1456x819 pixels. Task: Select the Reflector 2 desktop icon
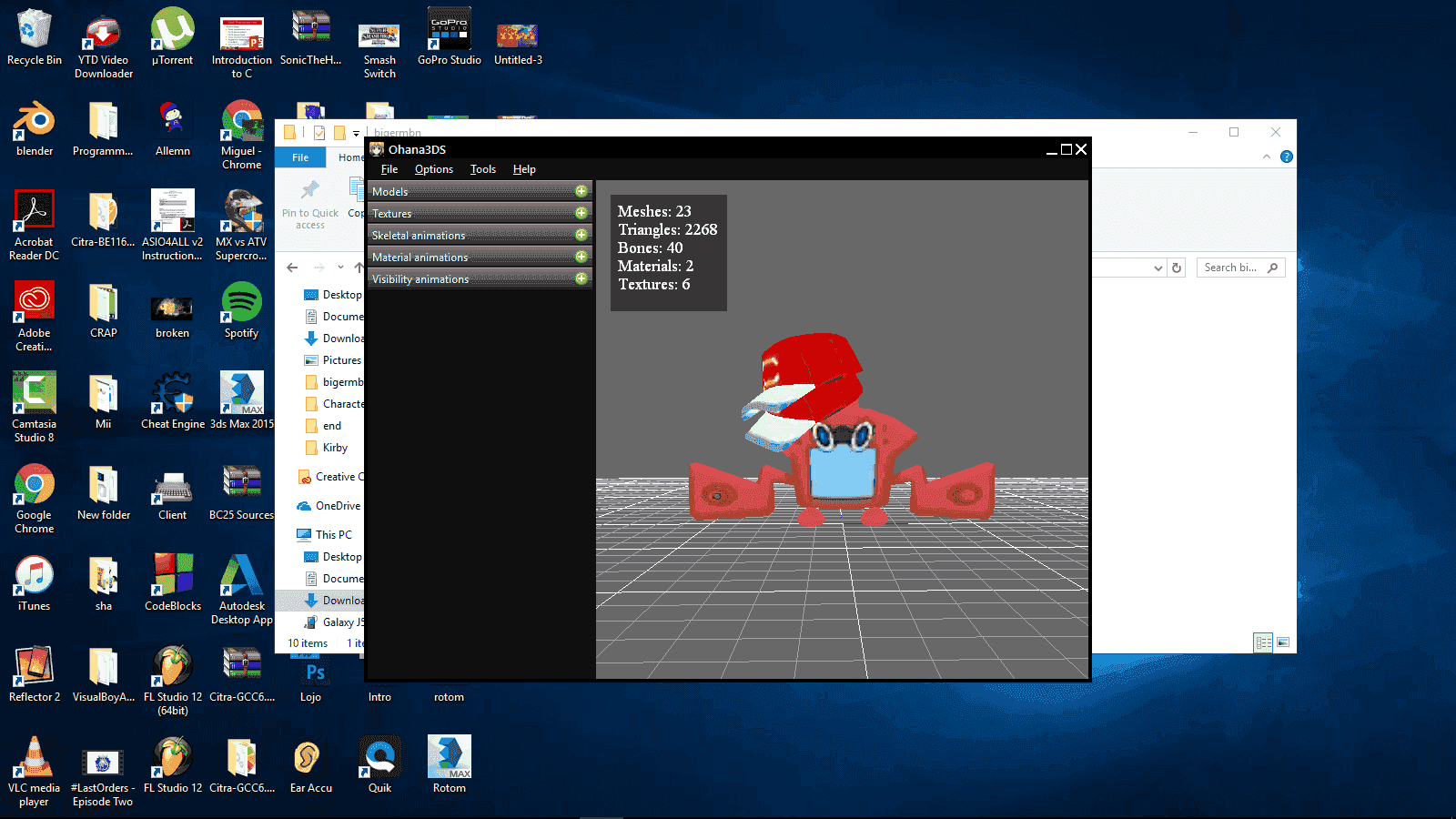[35, 674]
